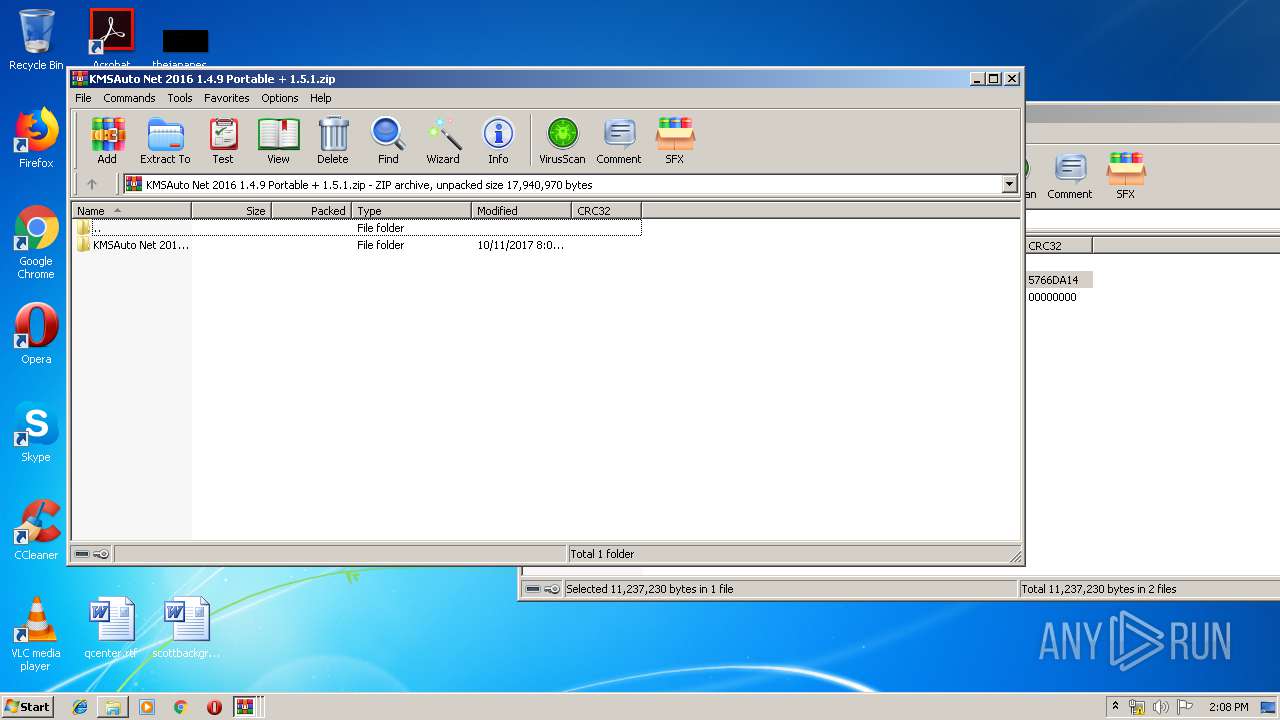
Task: Select the KMSAuto Net folder row
Action: click(x=357, y=245)
